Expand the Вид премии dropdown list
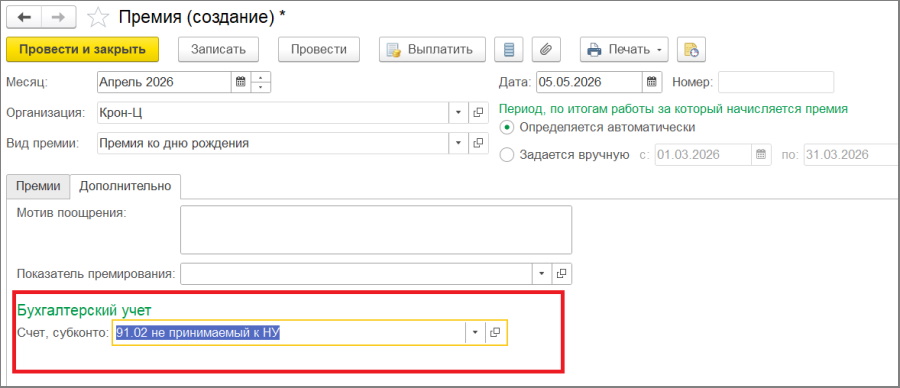 [458, 143]
